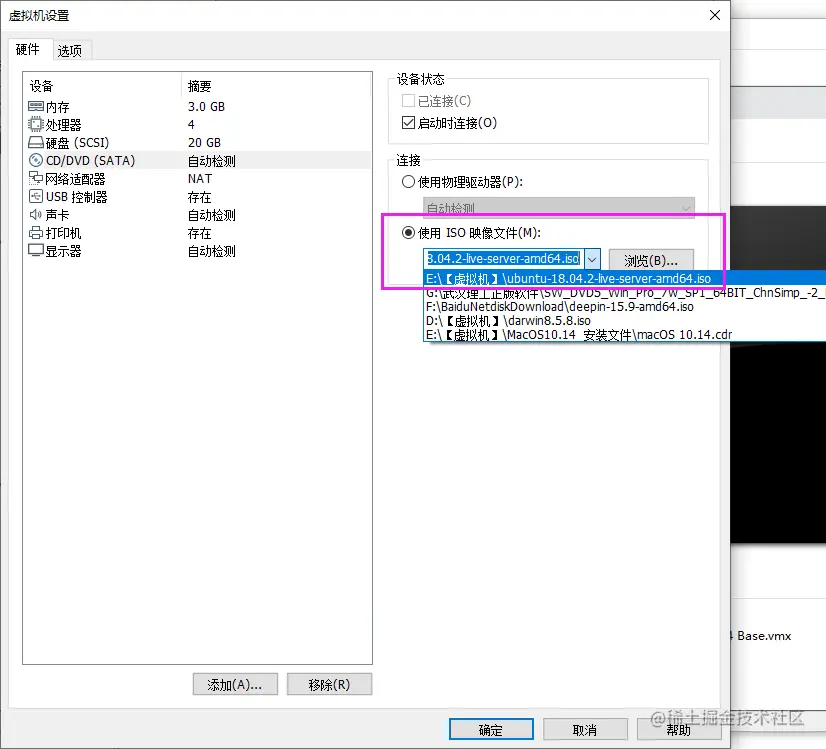Click the 添加(A) button to add hardware
Image resolution: width=826 pixels, height=749 pixels.
point(235,683)
